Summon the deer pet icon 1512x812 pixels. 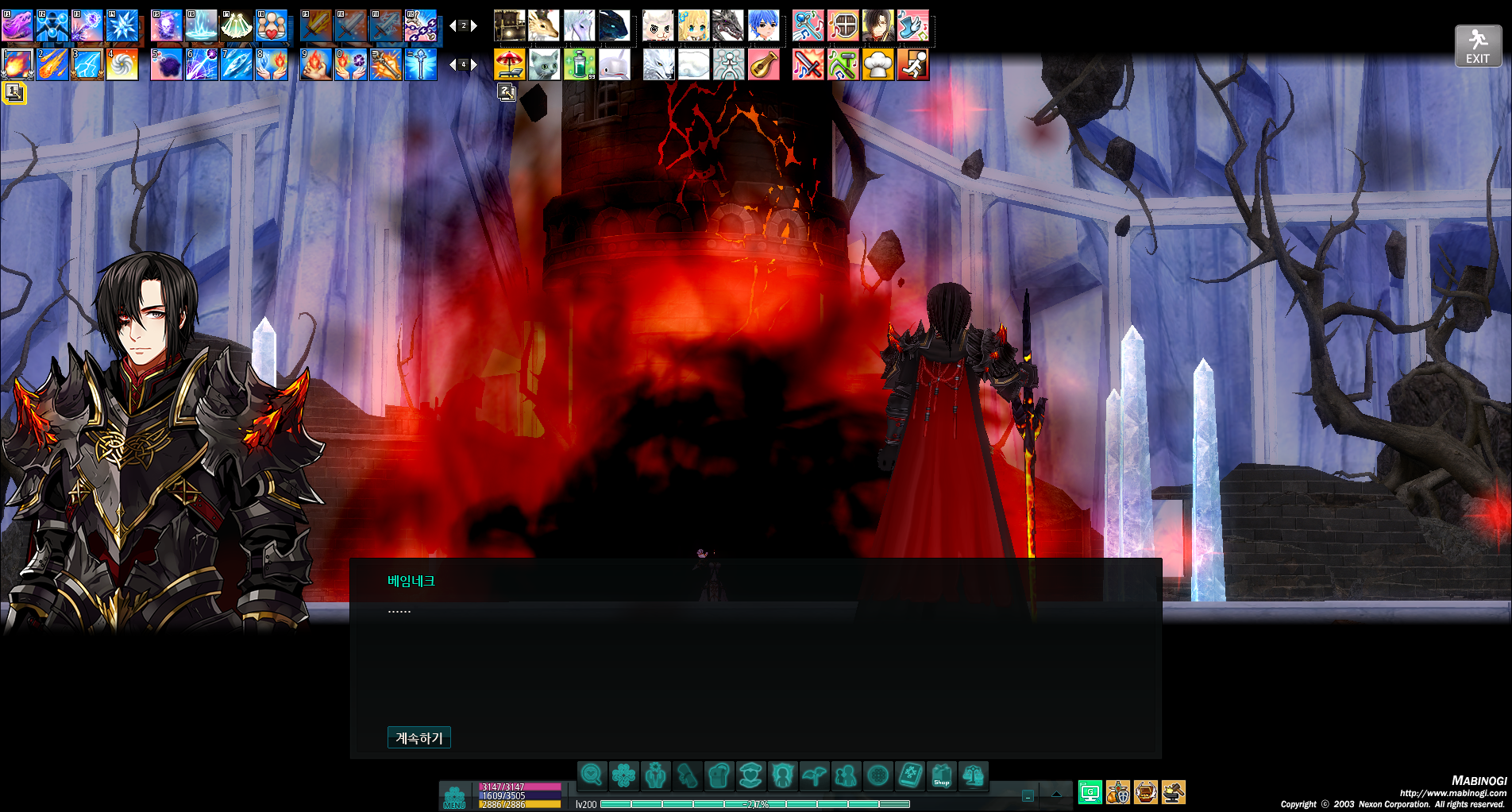coord(545,26)
